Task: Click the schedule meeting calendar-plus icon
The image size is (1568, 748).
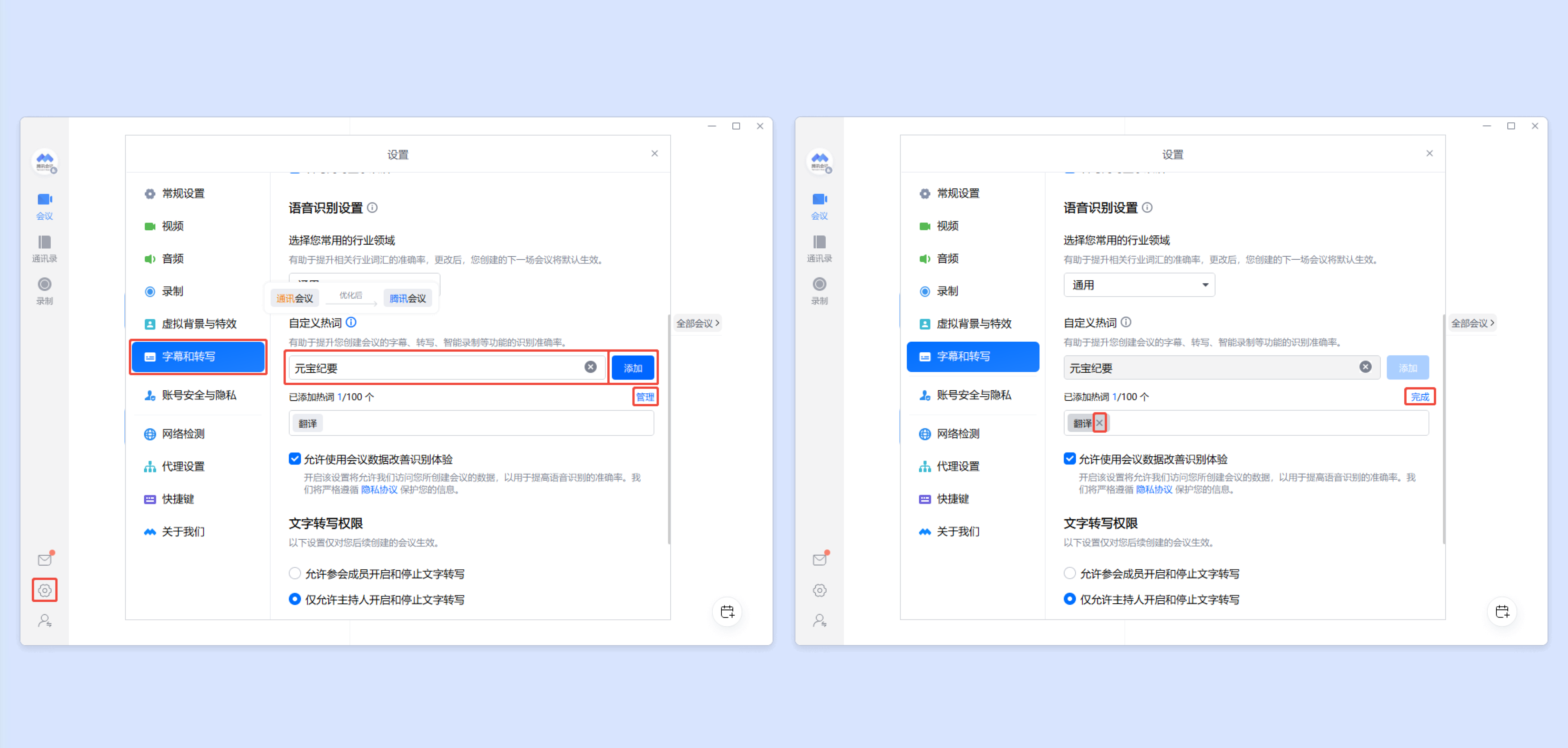Action: tap(727, 611)
